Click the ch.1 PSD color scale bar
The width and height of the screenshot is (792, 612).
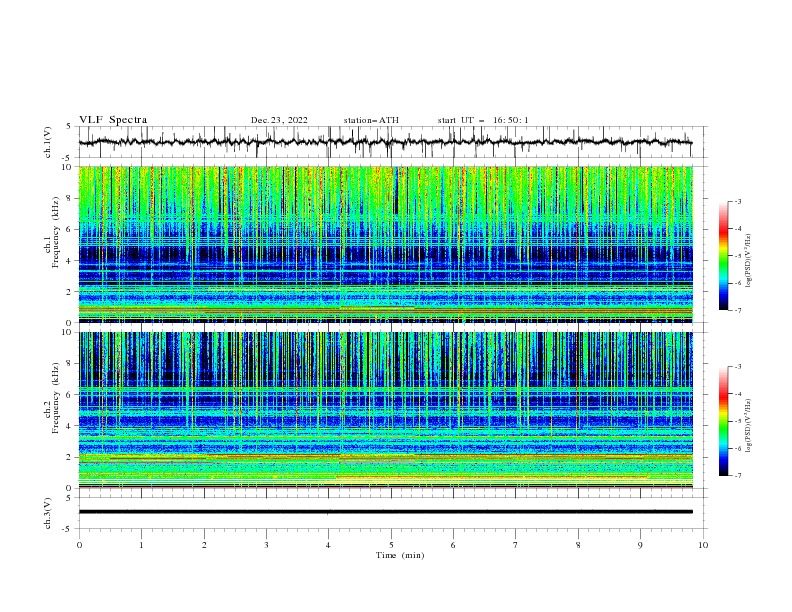click(723, 256)
